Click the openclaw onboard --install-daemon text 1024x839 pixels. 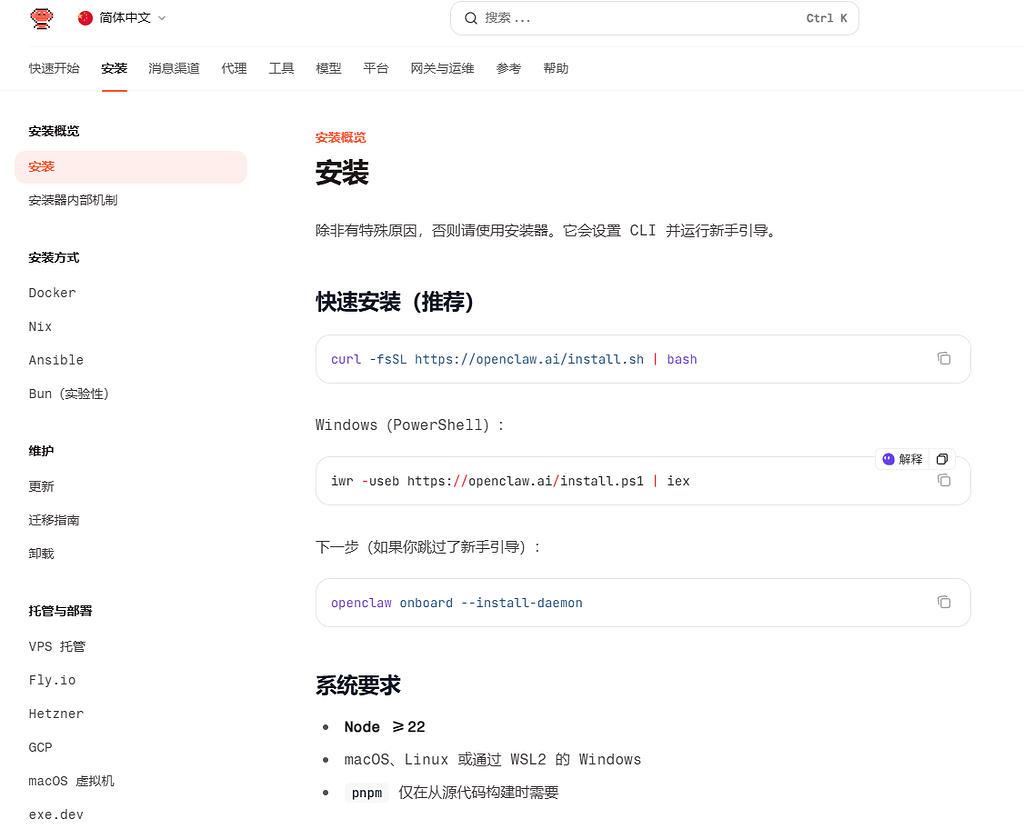tap(456, 603)
